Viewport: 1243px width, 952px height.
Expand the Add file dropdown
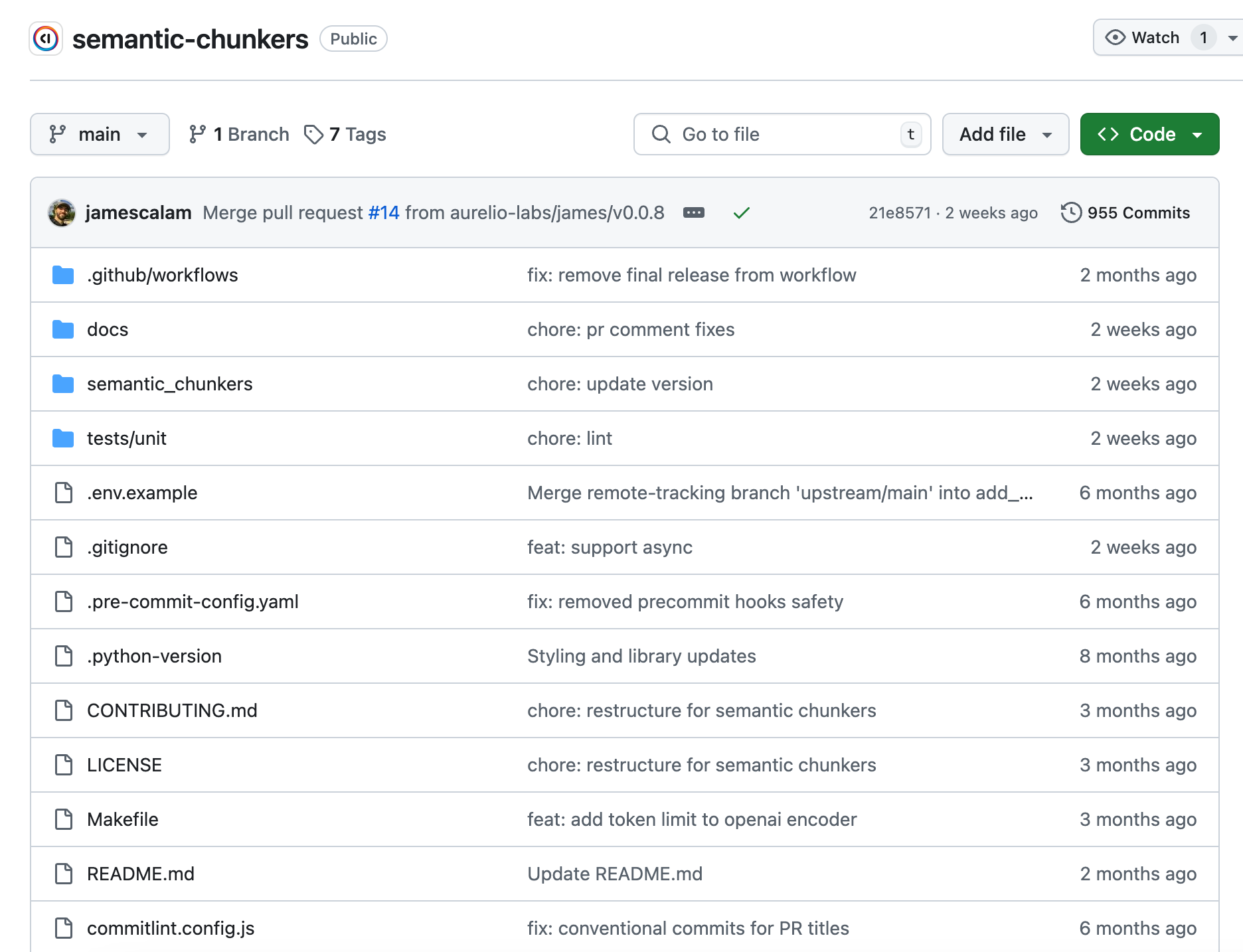[1005, 134]
